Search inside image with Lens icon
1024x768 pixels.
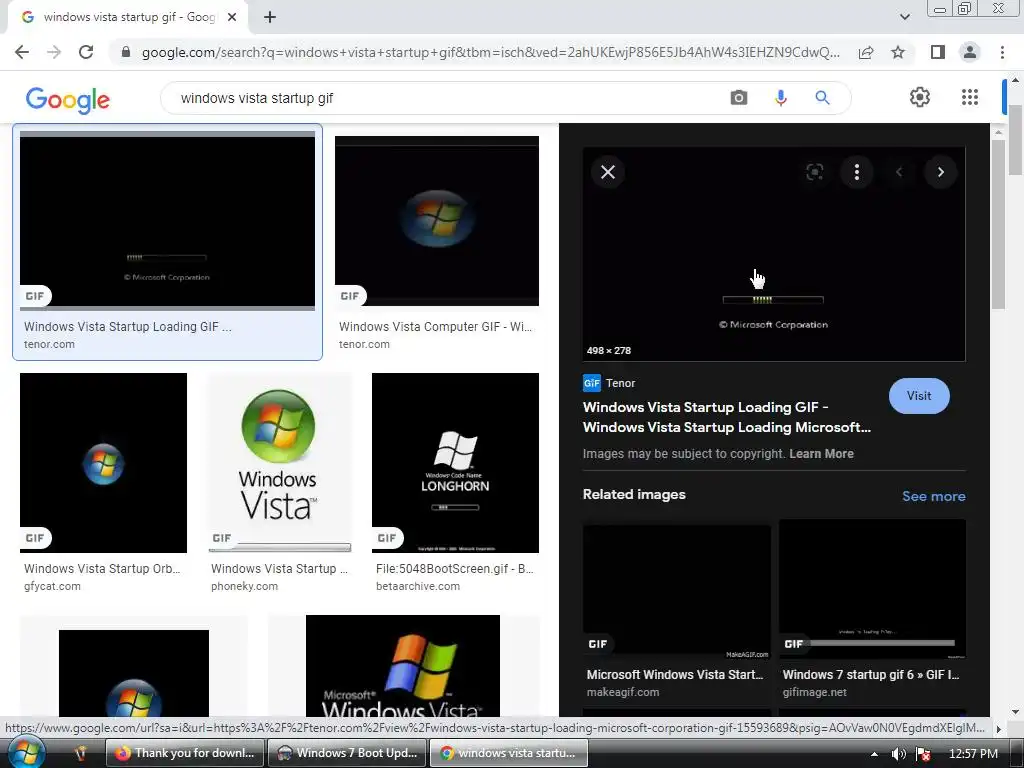pos(814,172)
